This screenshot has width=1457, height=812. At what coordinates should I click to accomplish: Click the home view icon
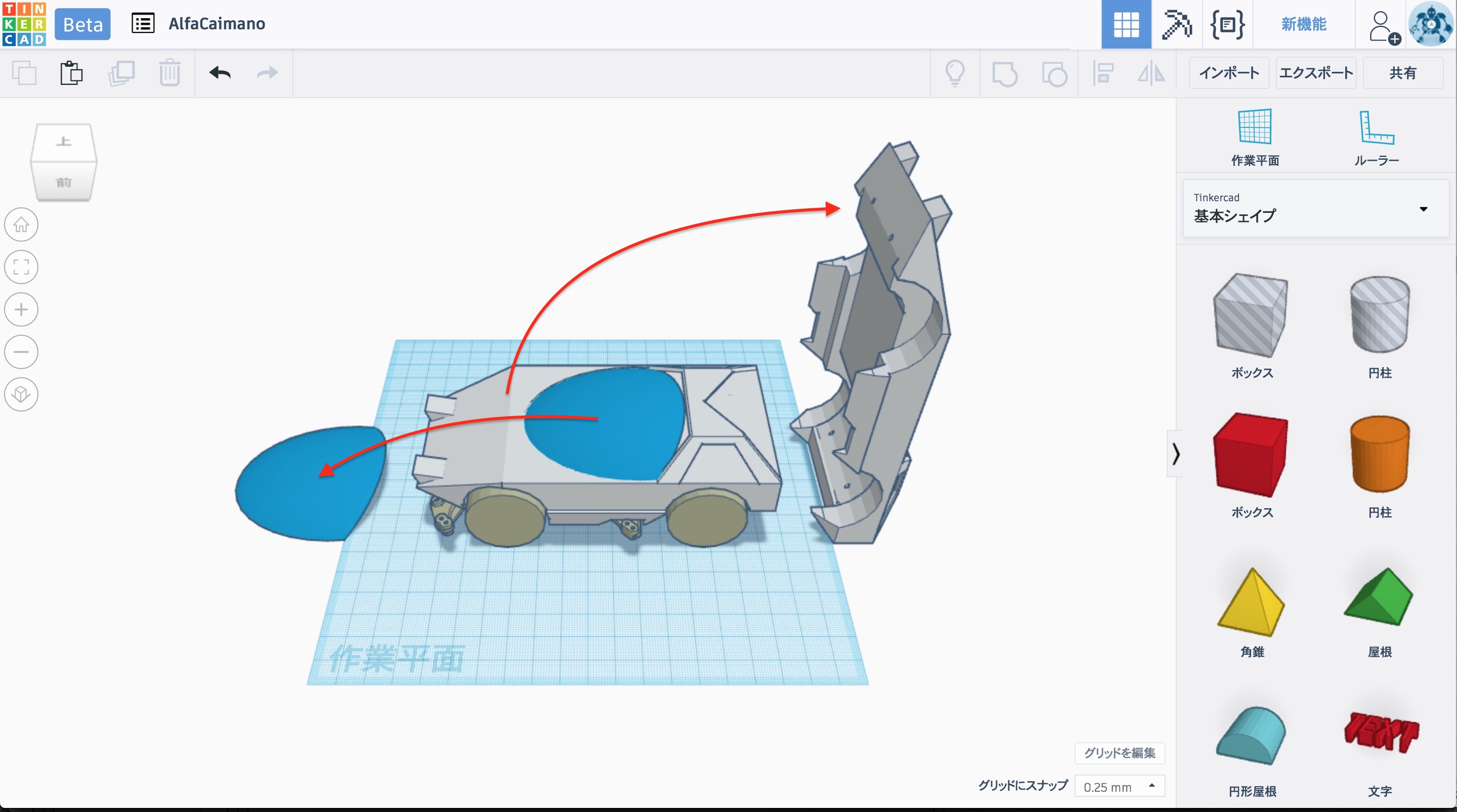tap(21, 224)
